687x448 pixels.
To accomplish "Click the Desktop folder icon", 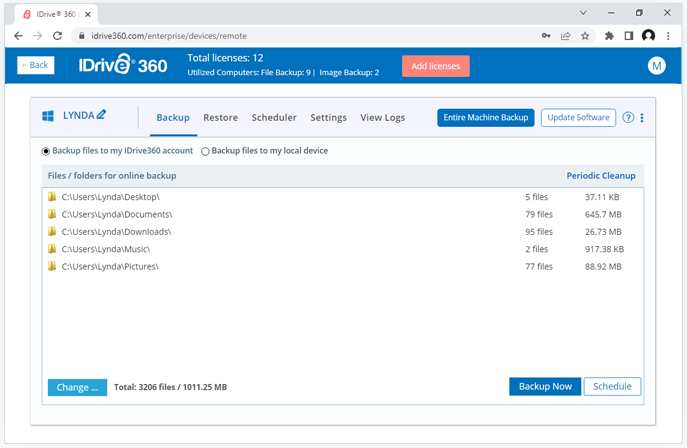I will (52, 197).
